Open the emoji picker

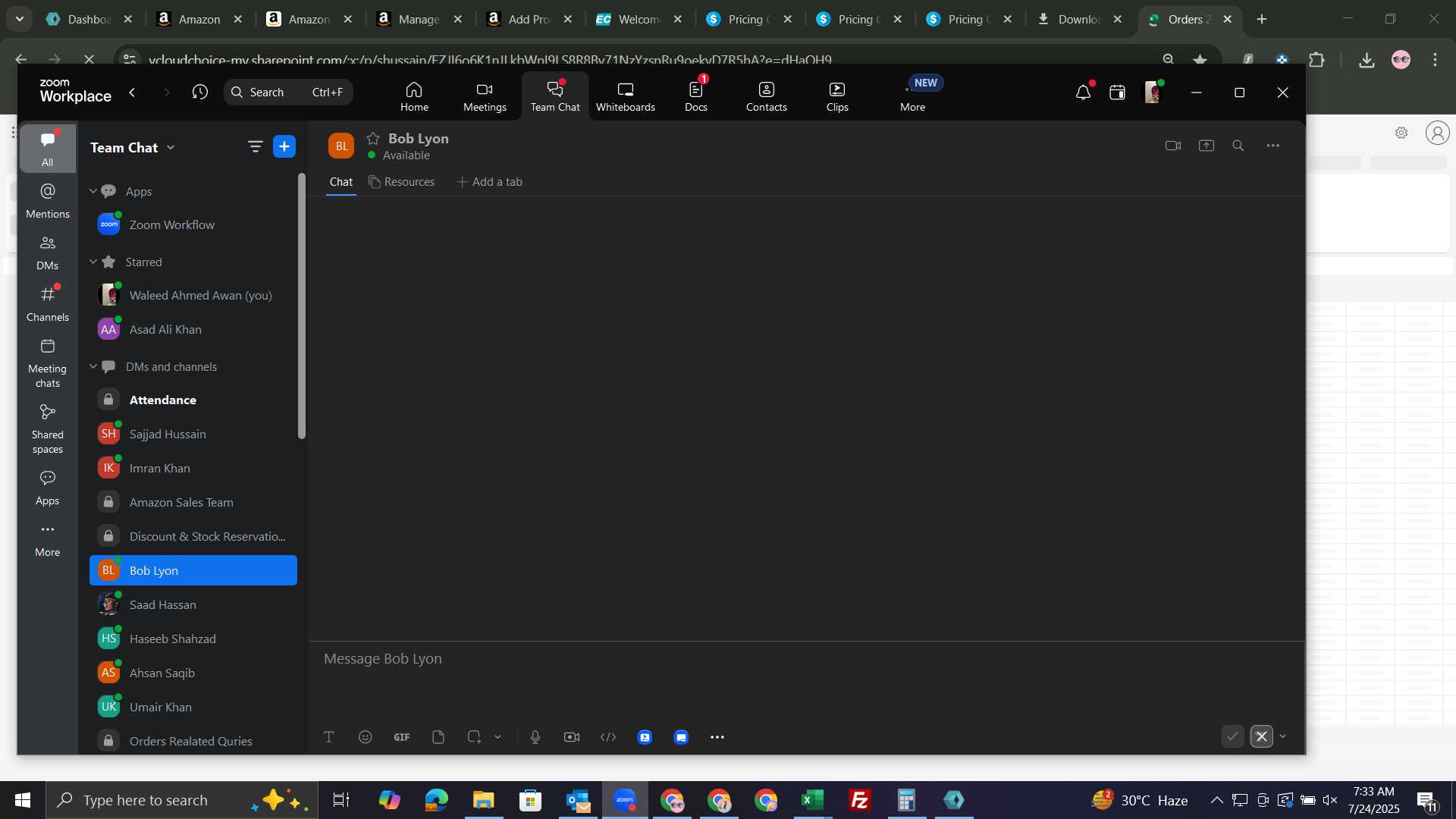click(366, 737)
